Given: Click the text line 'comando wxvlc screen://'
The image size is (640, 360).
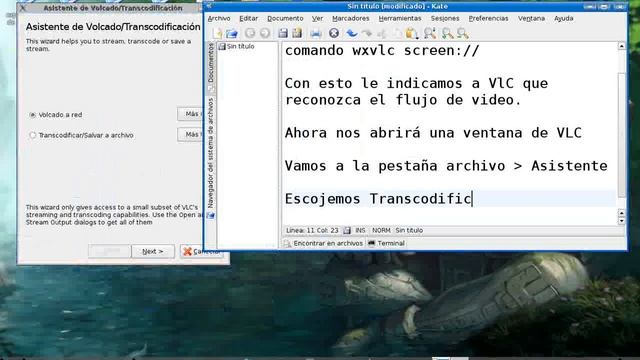Looking at the screenshot, I should 382,51.
